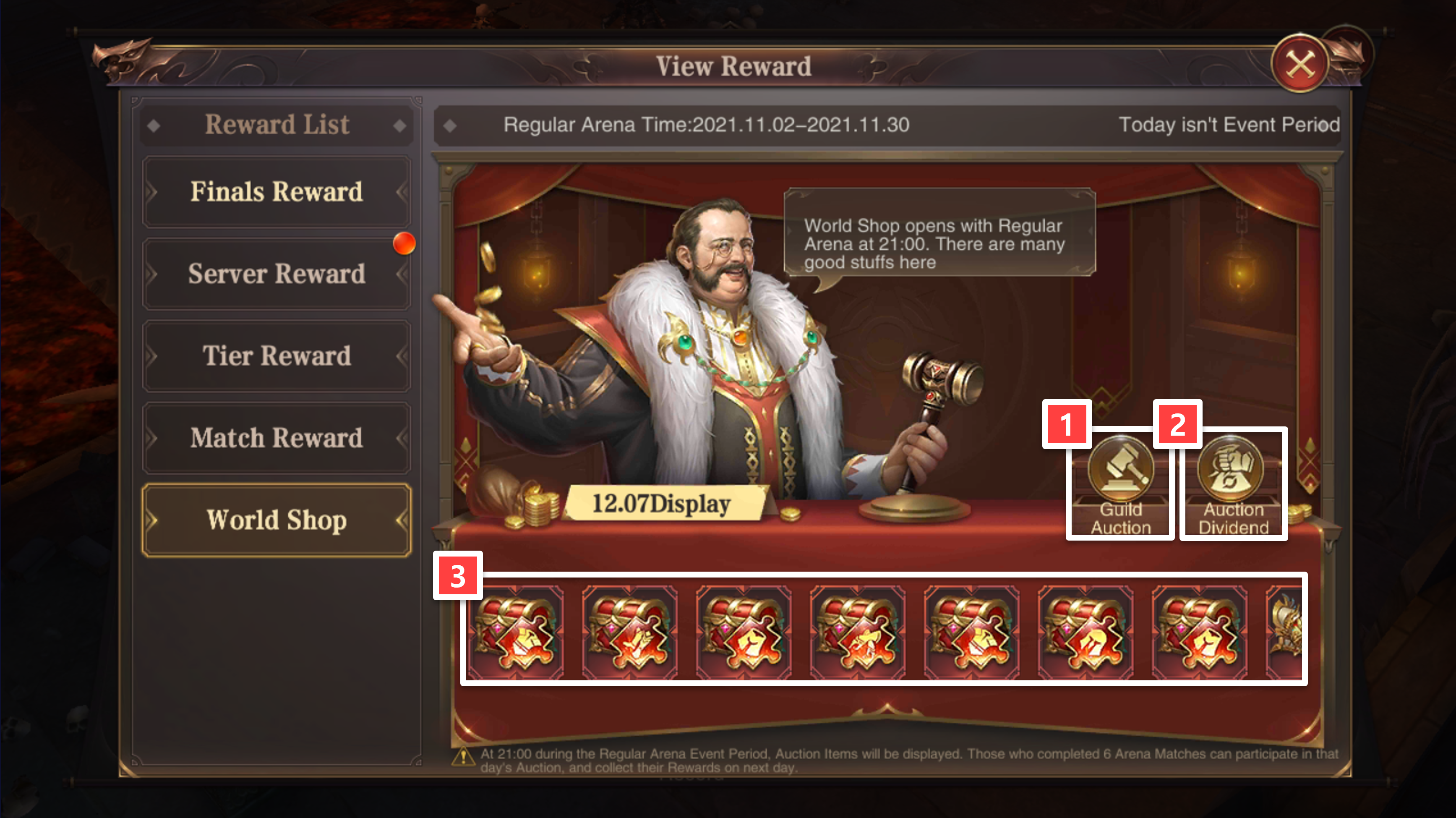Image resolution: width=1456 pixels, height=818 pixels.
Task: Select the second treasure chest reward item
Action: 630,632
